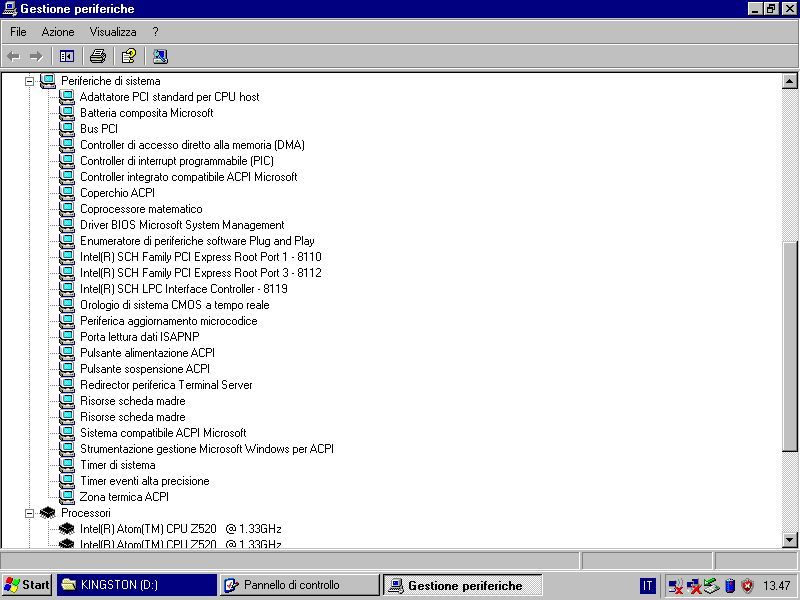Open the Visualizza menu
Image resolution: width=800 pixels, height=600 pixels.
(113, 32)
